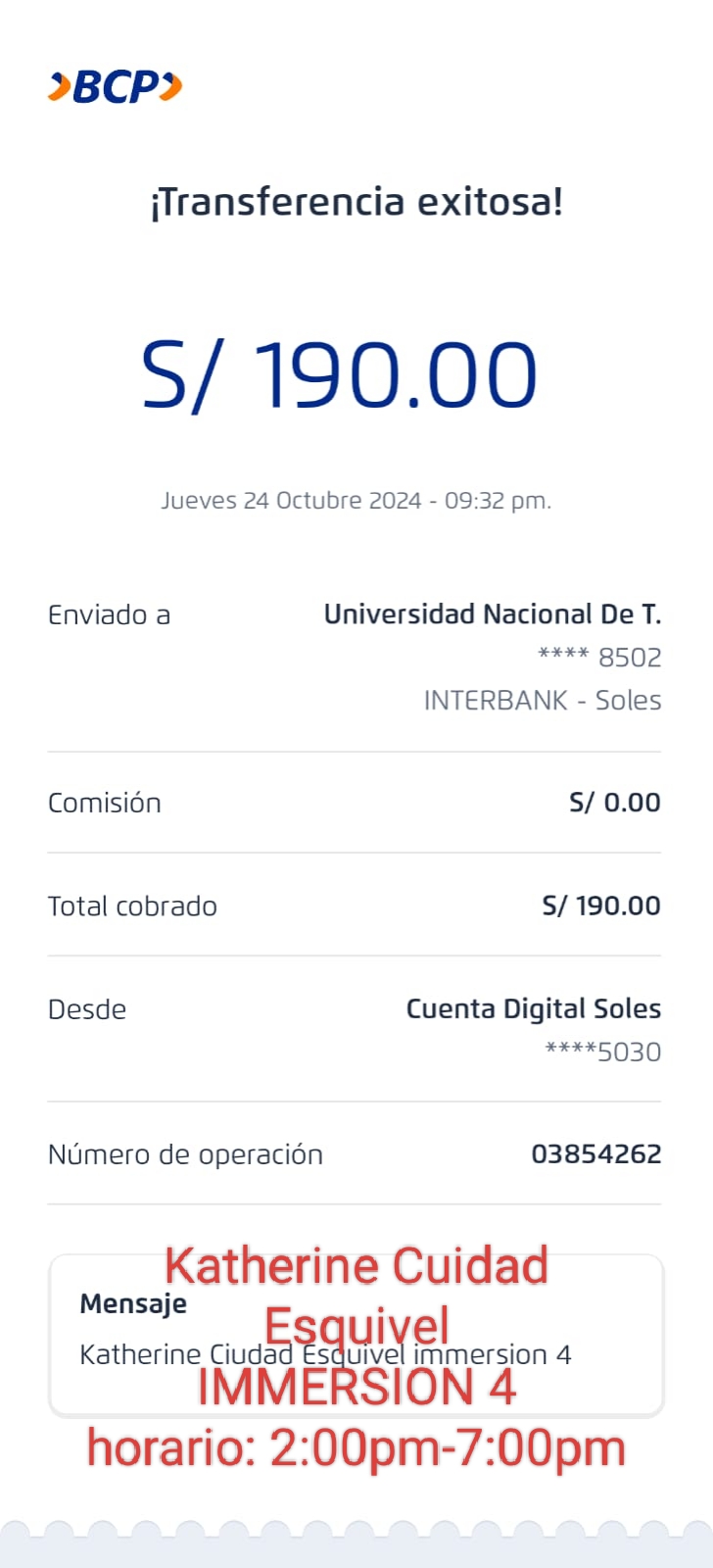The height and width of the screenshot is (1568, 713).
Task: Tap the "Desde" label
Action: coord(87,1010)
